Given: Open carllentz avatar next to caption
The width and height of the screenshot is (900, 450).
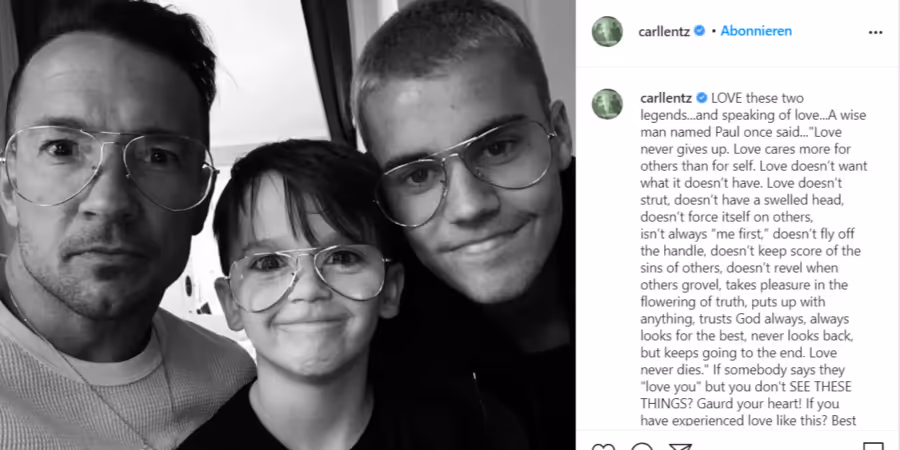Looking at the screenshot, I should [x=607, y=104].
